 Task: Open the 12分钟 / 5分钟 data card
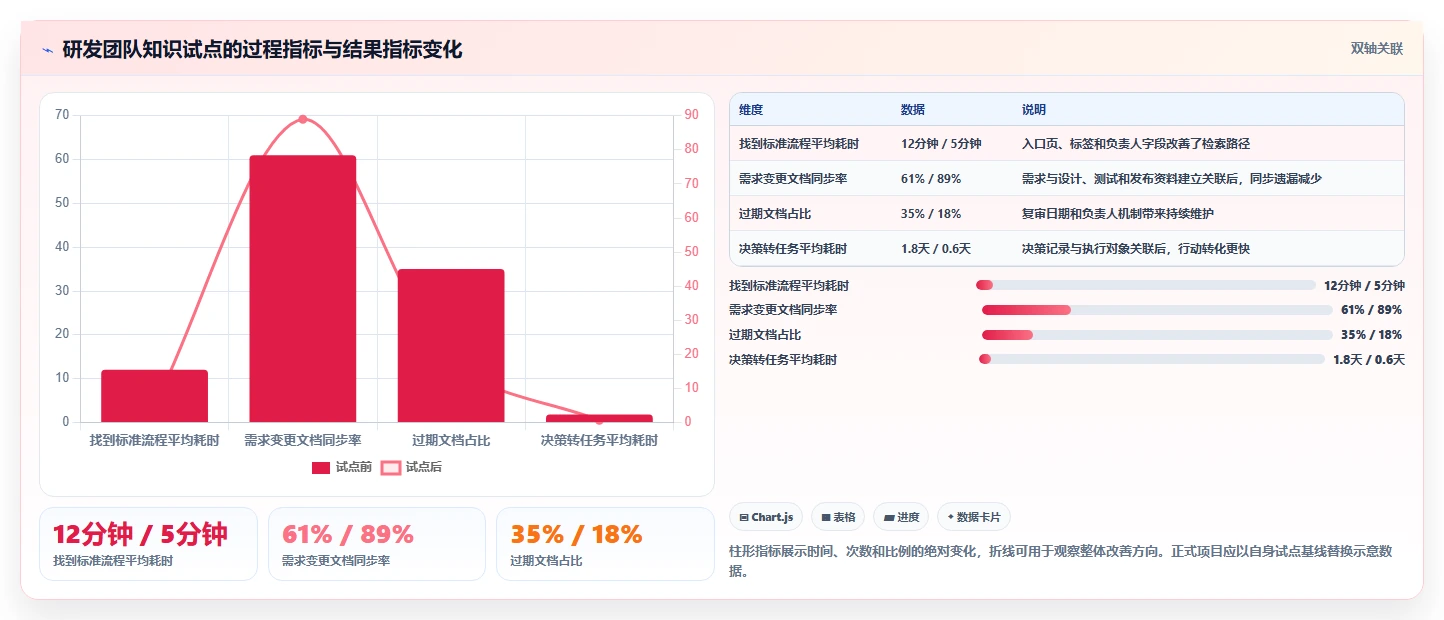point(148,544)
